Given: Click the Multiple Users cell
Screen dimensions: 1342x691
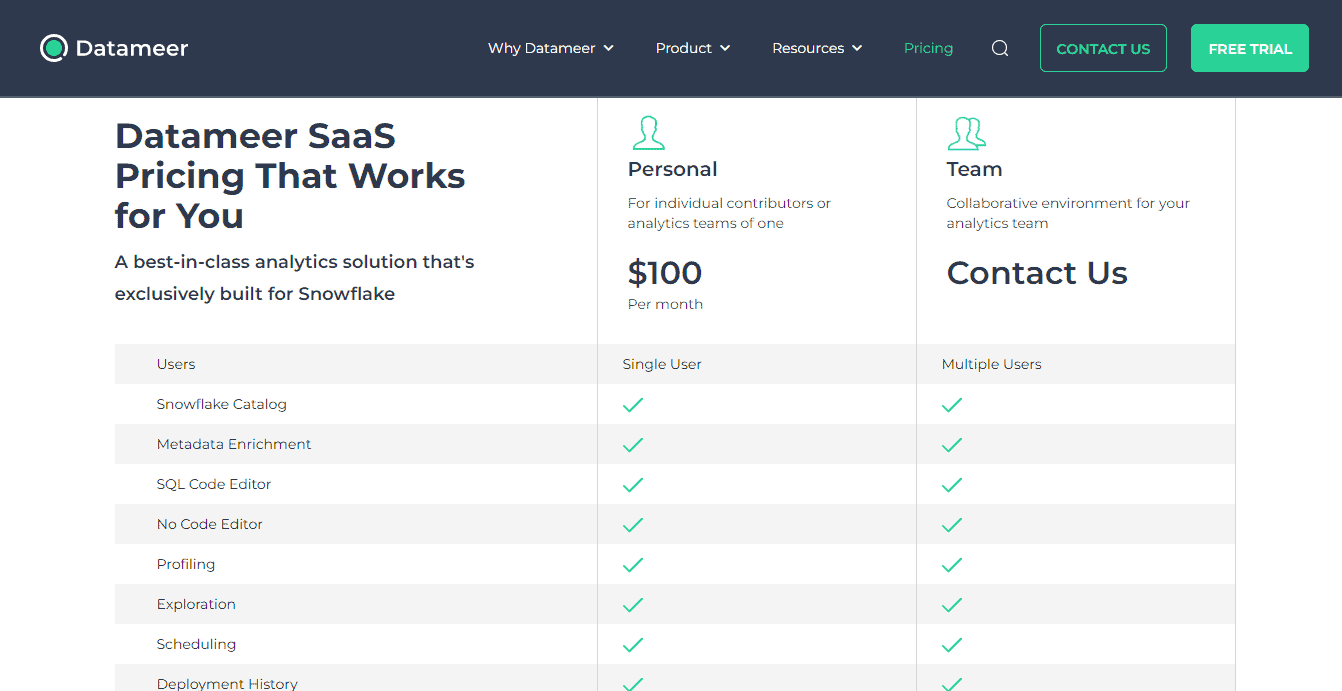Looking at the screenshot, I should 991,364.
